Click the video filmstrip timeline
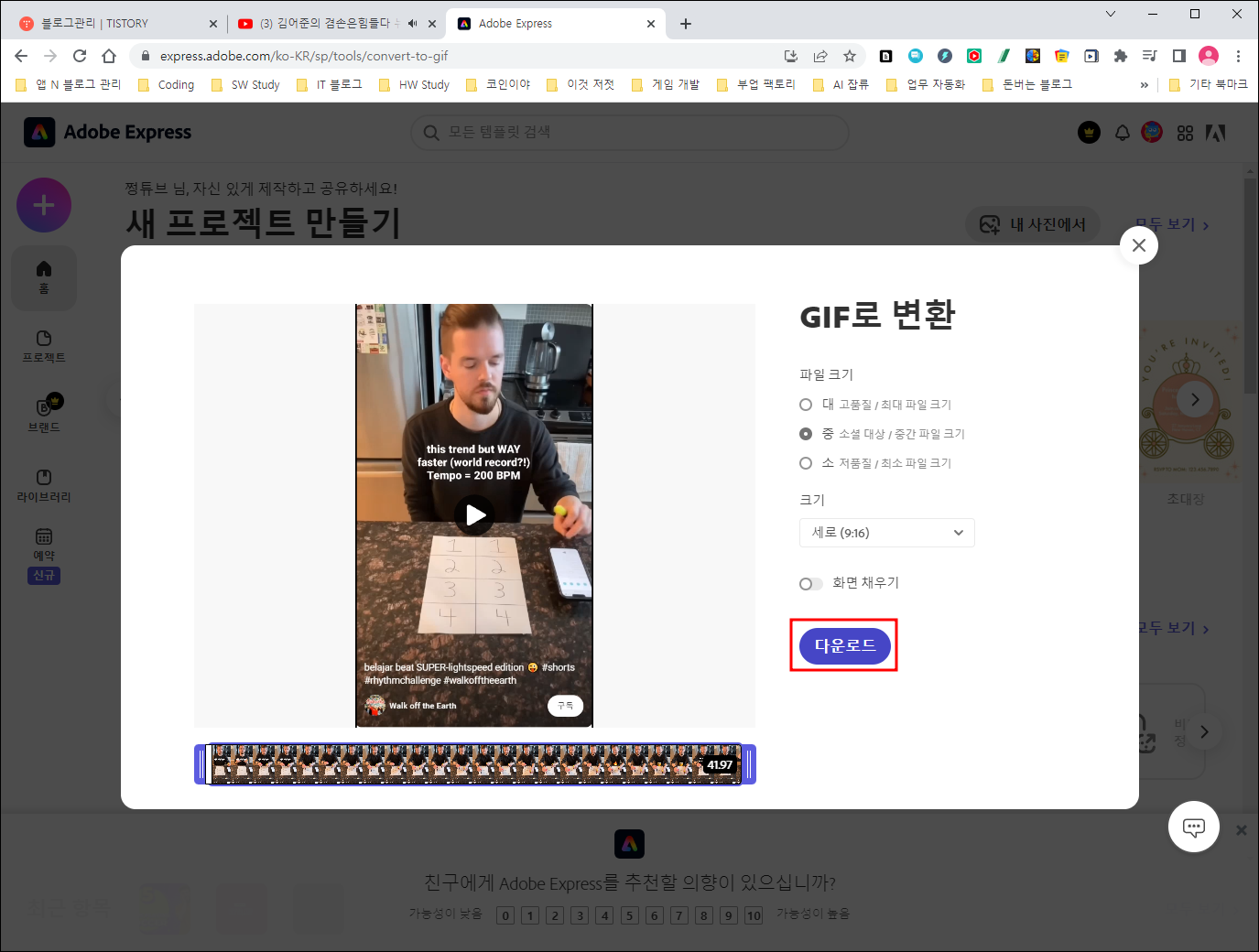Image resolution: width=1259 pixels, height=952 pixels. click(x=475, y=764)
